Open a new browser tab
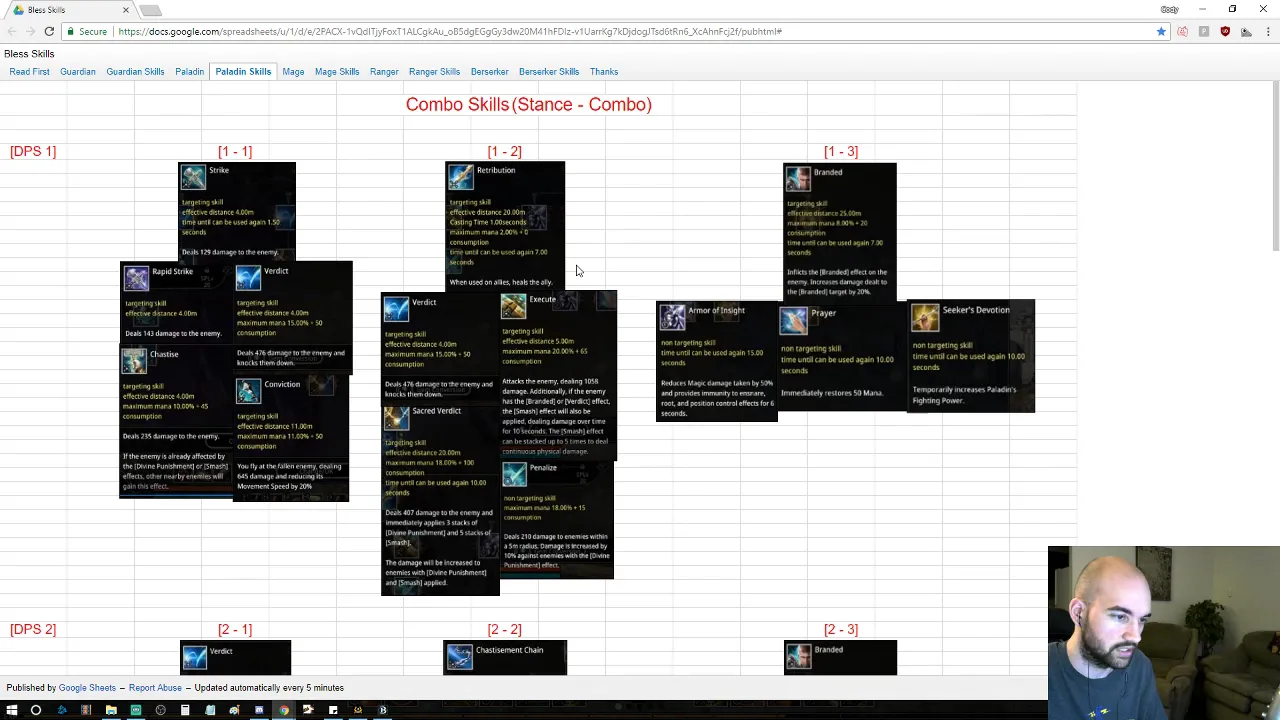Image resolution: width=1280 pixels, height=720 pixels. pos(150,10)
